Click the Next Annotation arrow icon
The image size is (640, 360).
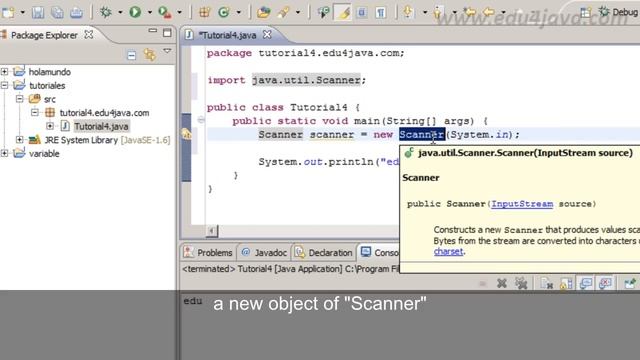pyautogui.click(x=408, y=12)
